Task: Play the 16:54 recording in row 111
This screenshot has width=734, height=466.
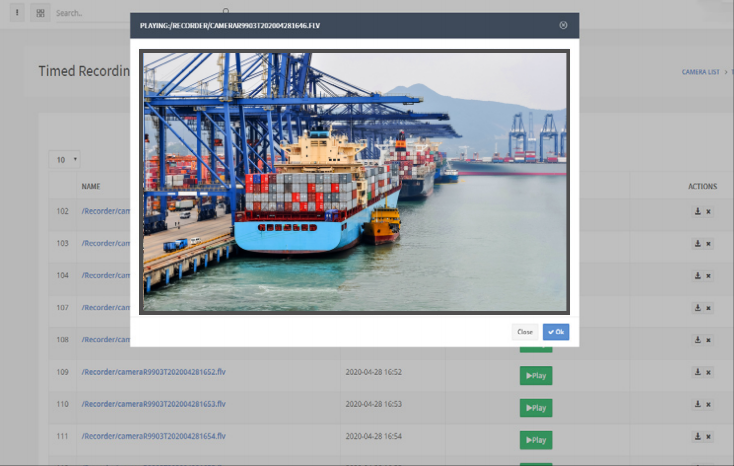Action: [x=535, y=440]
